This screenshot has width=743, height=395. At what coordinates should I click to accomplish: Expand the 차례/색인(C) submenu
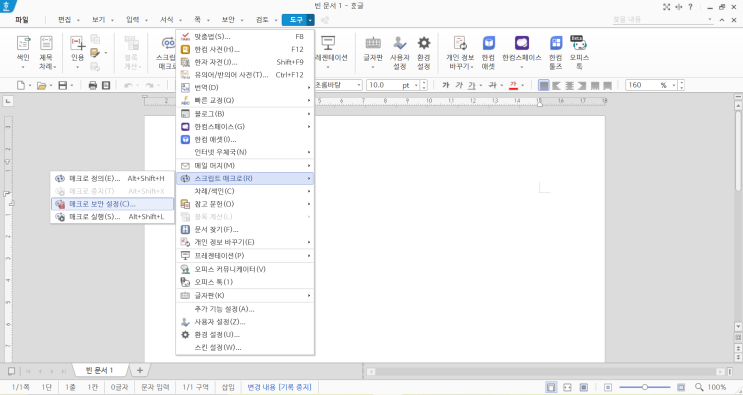click(x=245, y=191)
